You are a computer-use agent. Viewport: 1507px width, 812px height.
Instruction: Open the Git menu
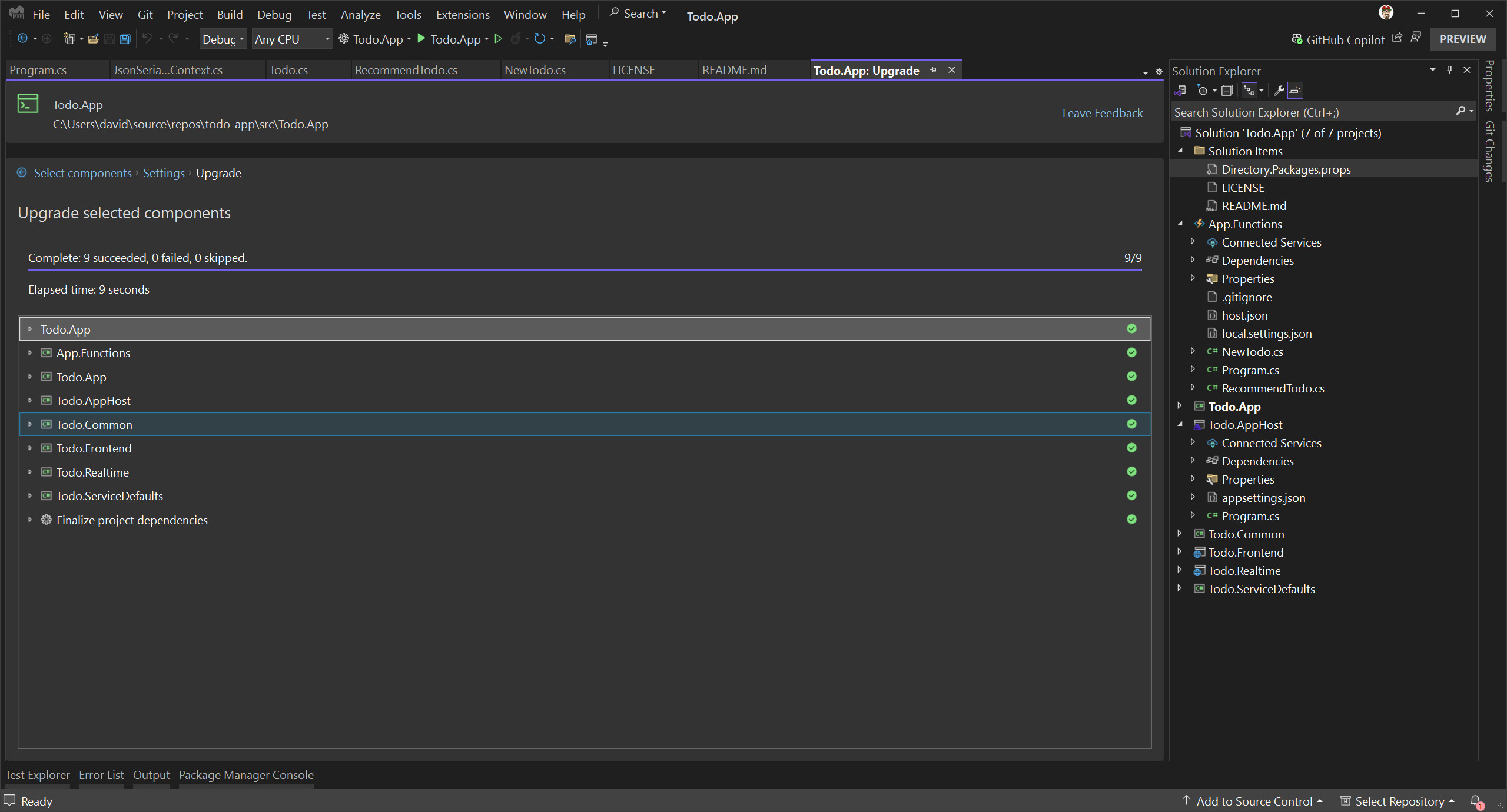coord(145,14)
